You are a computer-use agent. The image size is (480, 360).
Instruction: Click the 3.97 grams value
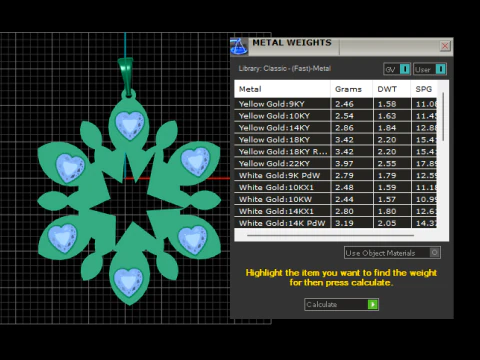(344, 164)
